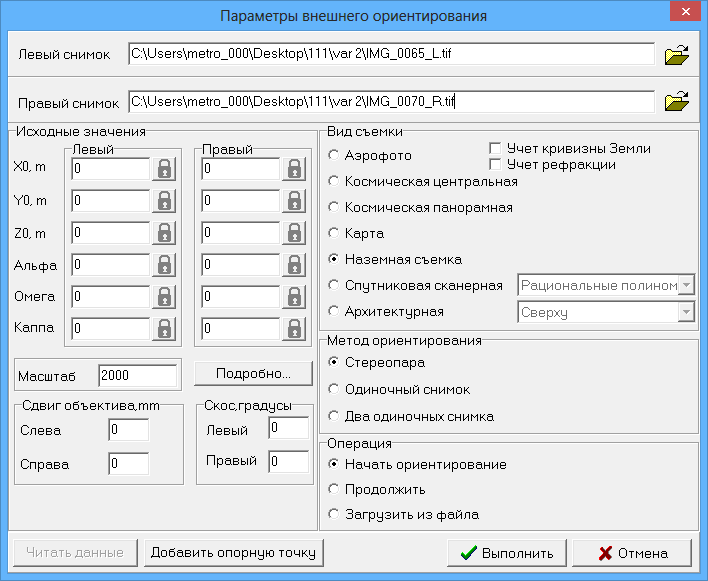Click the right X0 input field

[241, 169]
